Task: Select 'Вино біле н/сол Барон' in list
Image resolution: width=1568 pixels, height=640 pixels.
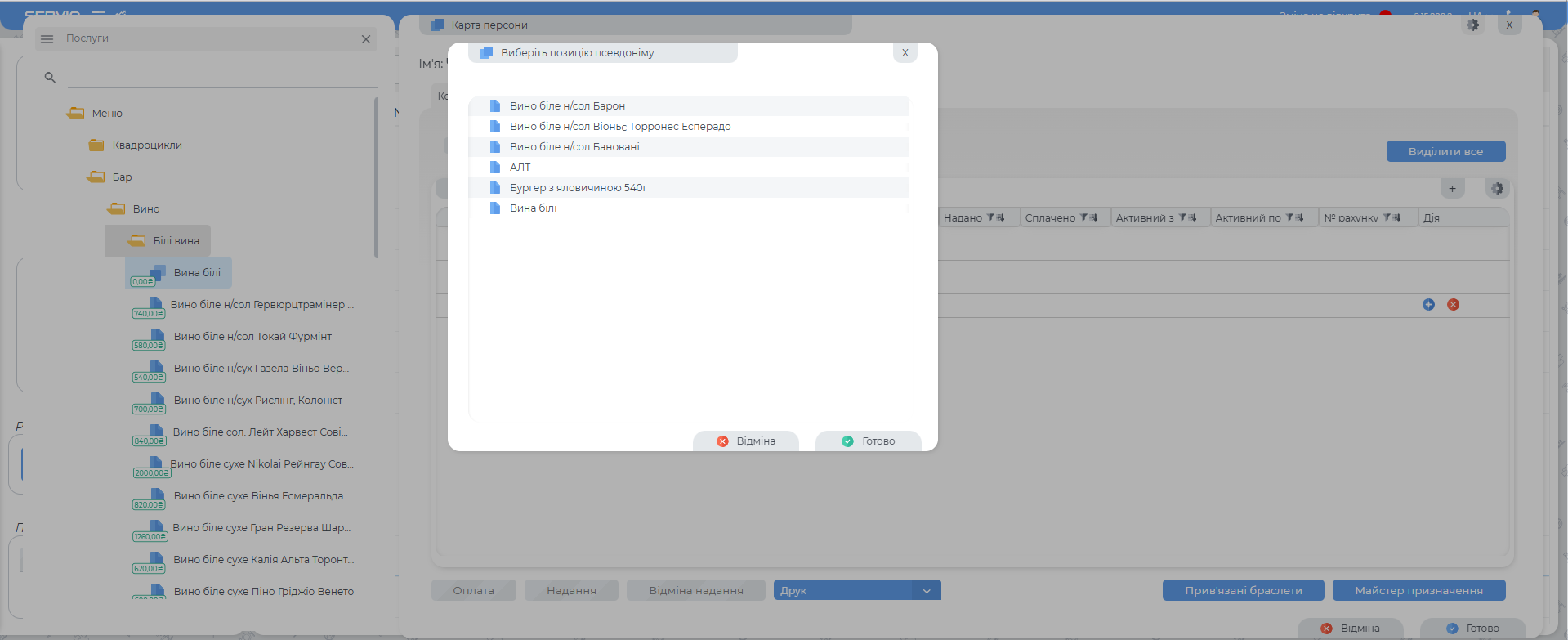Action: pos(567,106)
